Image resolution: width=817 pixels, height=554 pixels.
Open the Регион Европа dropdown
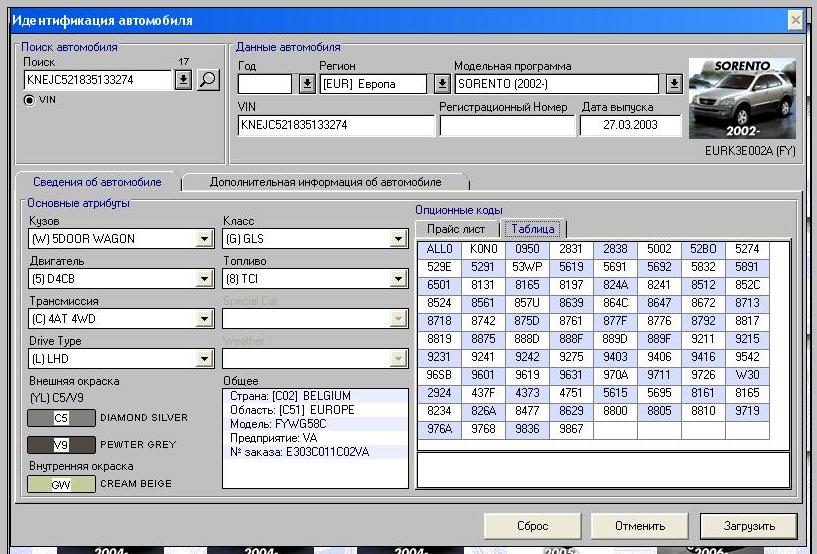coord(443,84)
